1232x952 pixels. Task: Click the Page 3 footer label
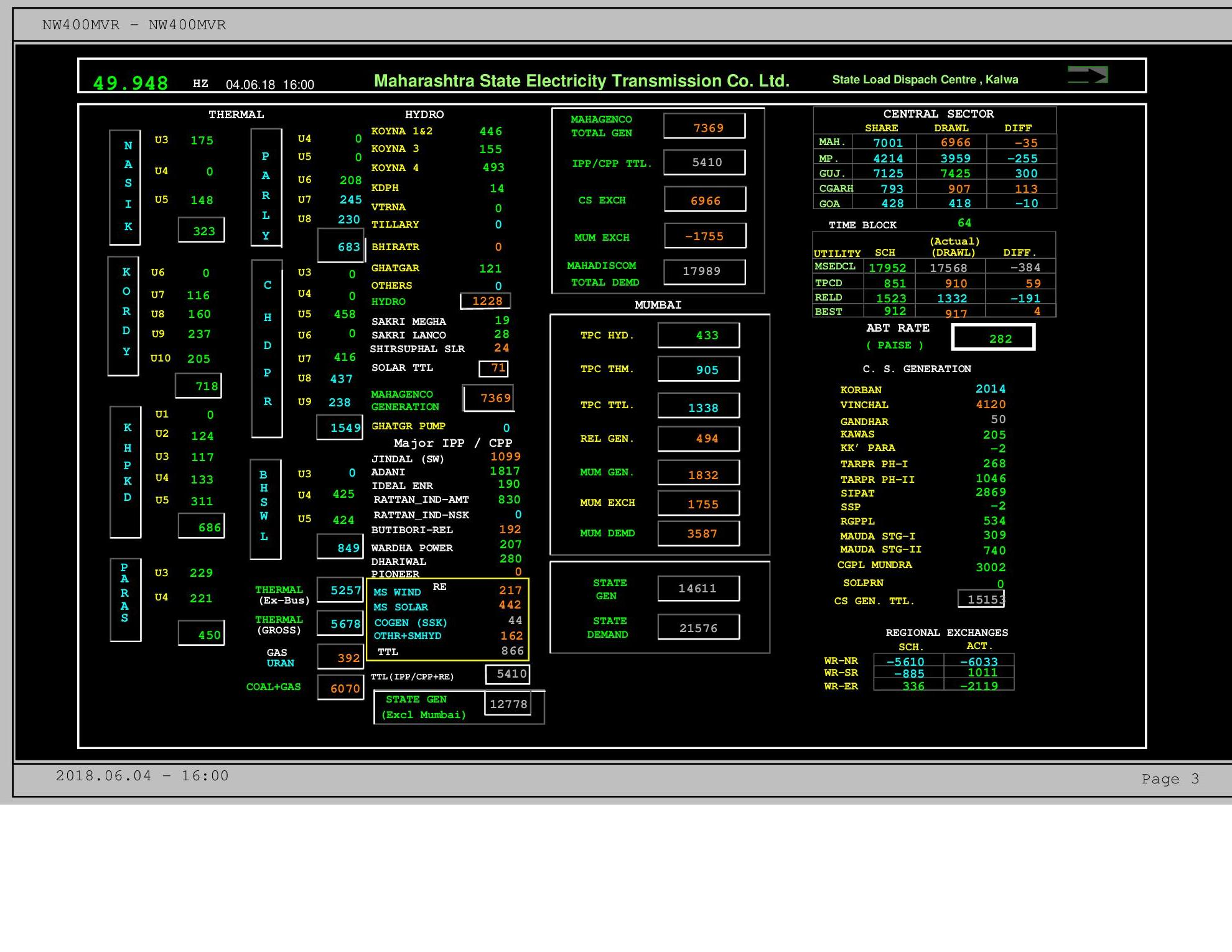pyautogui.click(x=1170, y=779)
